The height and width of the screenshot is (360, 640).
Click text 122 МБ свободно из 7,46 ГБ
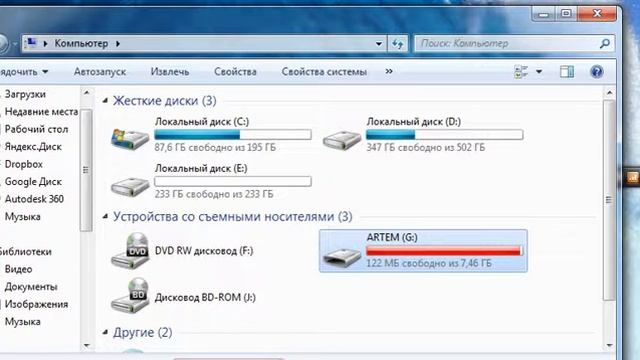coord(429,263)
